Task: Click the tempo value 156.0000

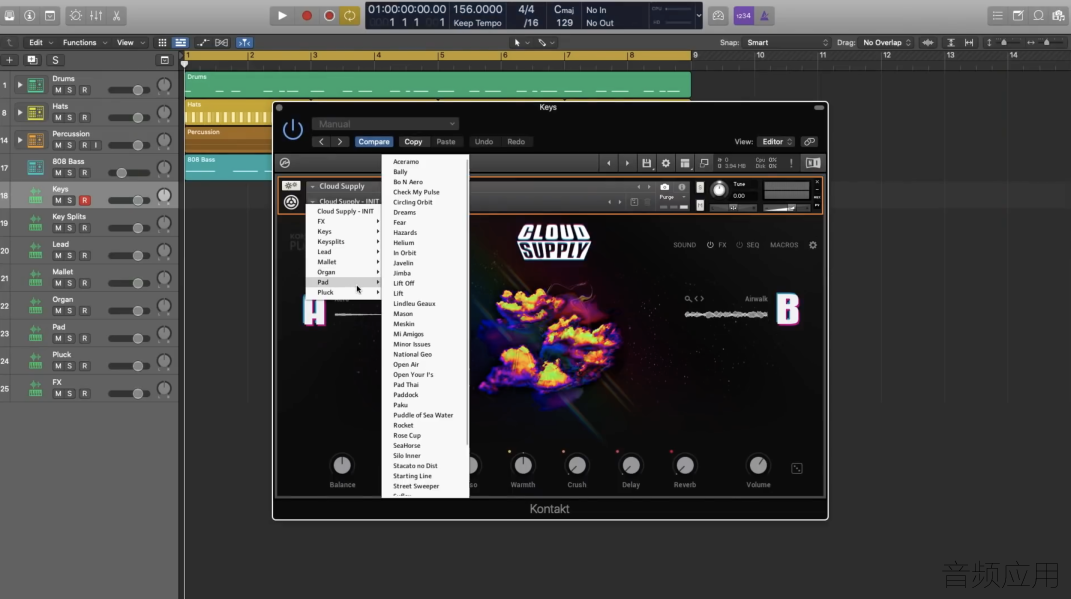Action: click(477, 10)
